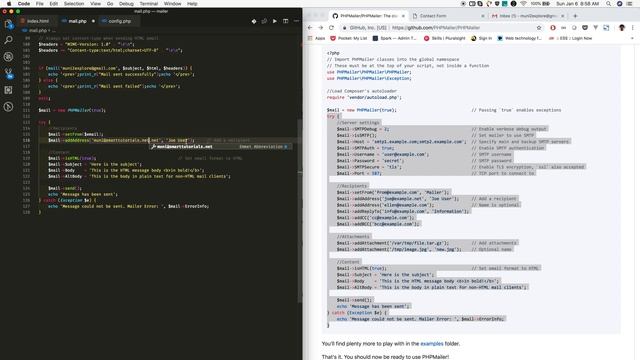Open the Terminal menu
This screenshot has width=640, height=360.
pyautogui.click(x=149, y=4)
